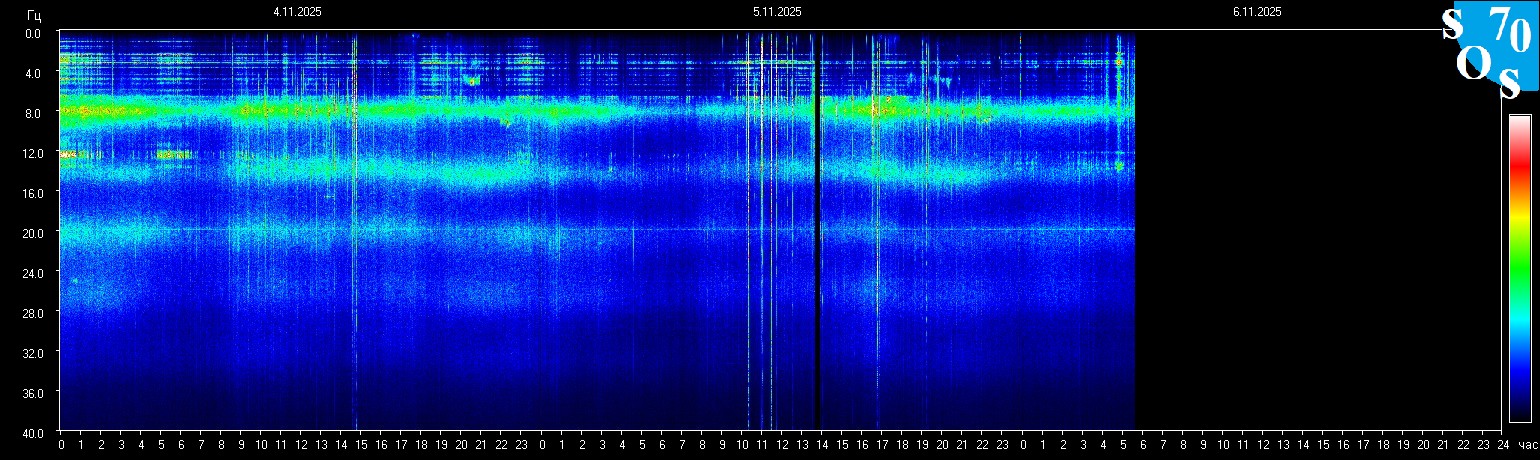Click the color intensity scale bar

1519,268
